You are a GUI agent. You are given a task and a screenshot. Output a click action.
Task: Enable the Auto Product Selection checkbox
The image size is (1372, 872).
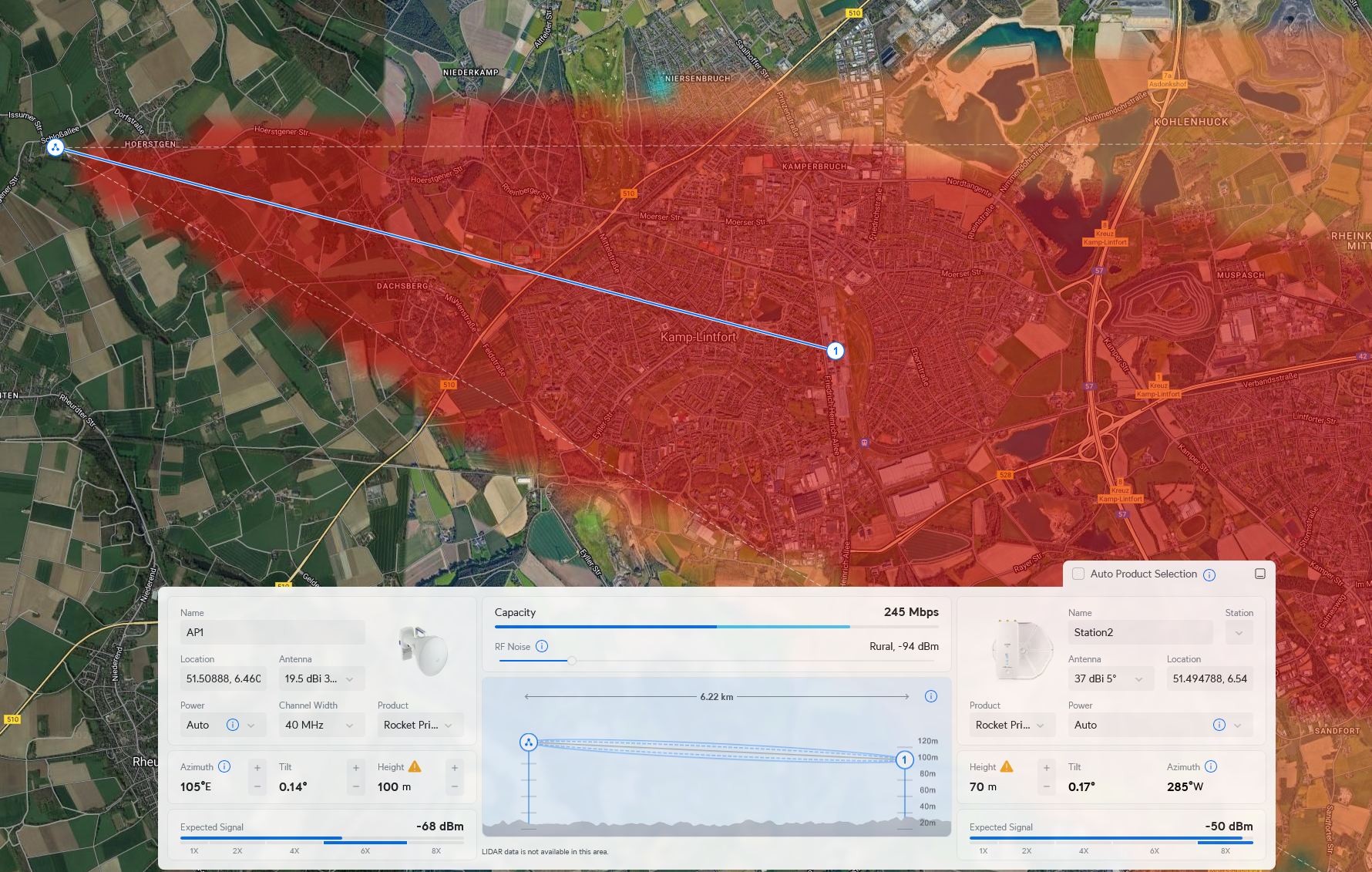[x=1078, y=574]
